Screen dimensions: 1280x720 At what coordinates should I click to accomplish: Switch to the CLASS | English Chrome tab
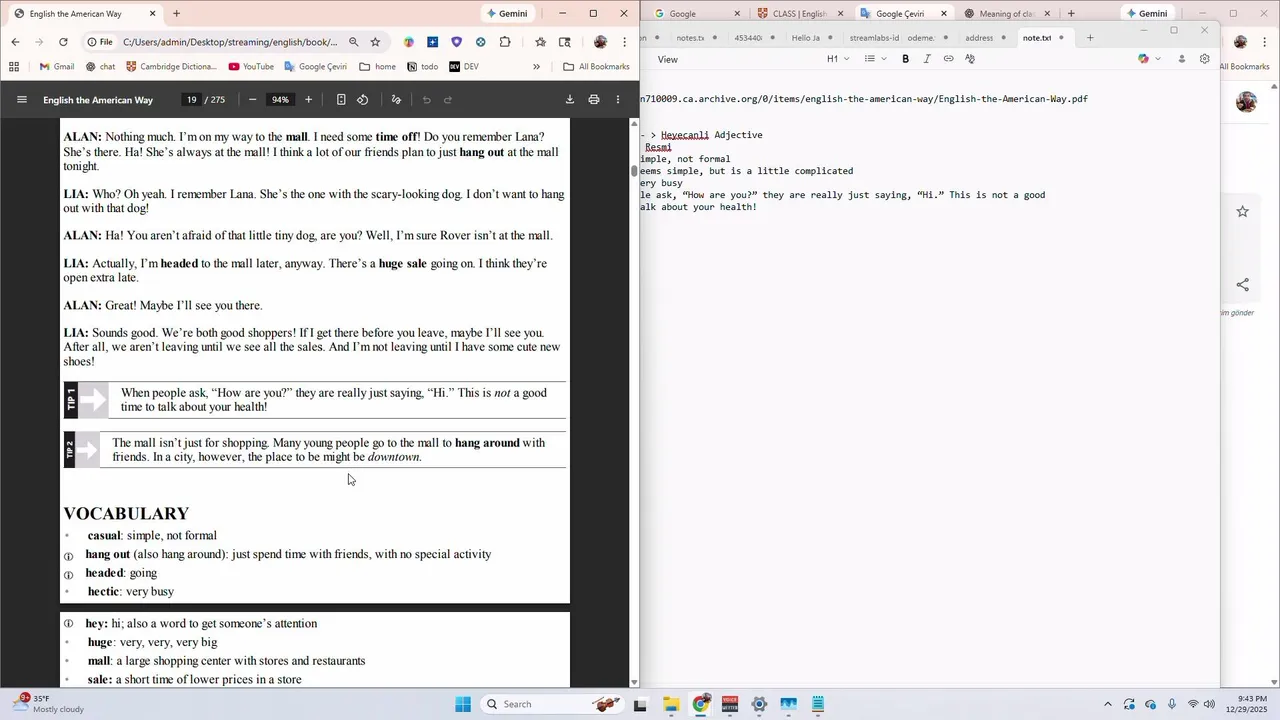click(798, 14)
